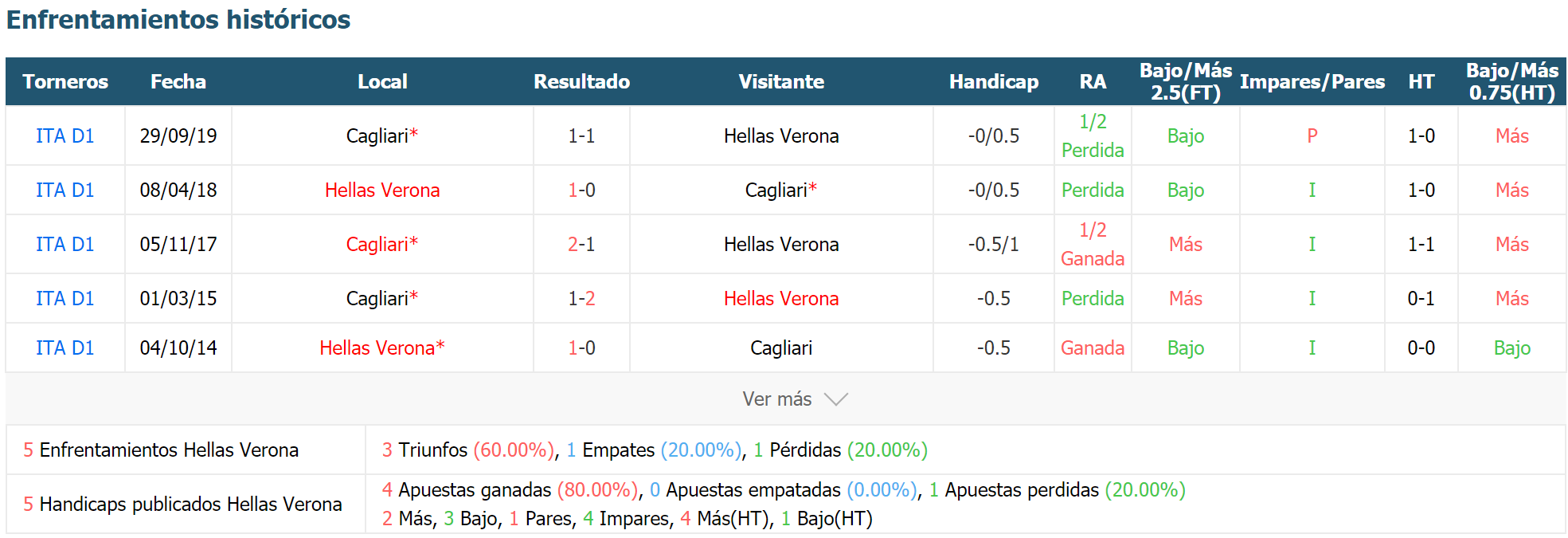Click Hellas Verona* local team on 04/10/14
The width and height of the screenshot is (1568, 538).
(382, 348)
